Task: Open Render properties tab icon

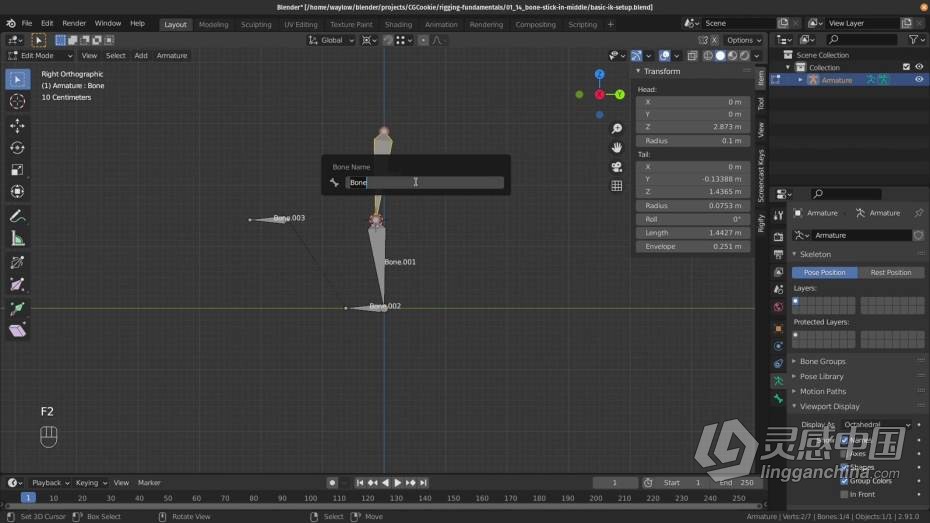Action: [x=778, y=237]
